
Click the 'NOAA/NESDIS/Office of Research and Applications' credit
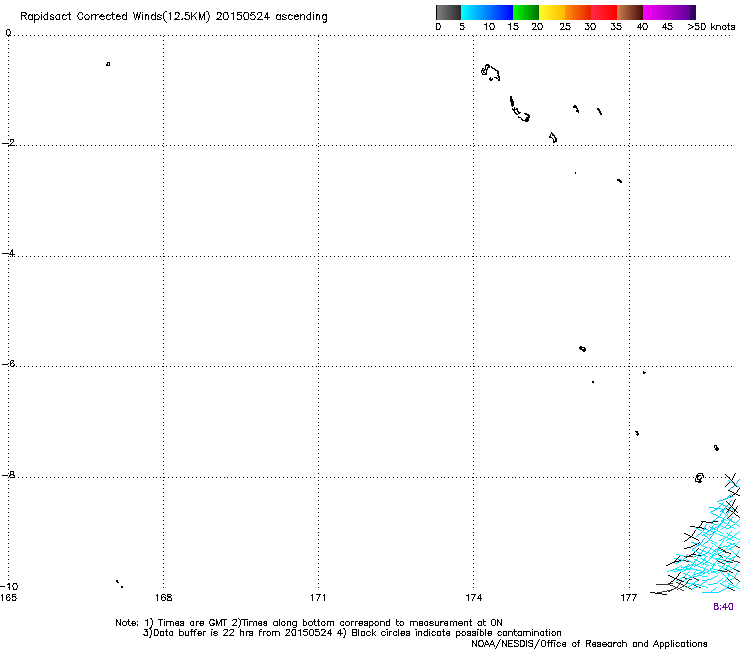pos(589,644)
